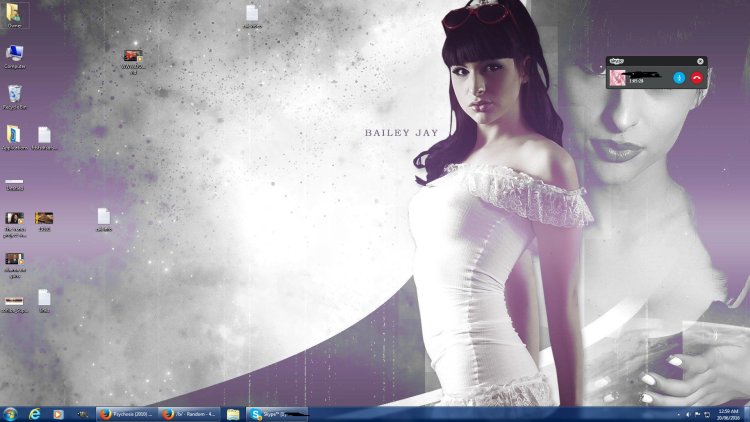Select the standalone blank file near desktop middle

click(x=104, y=220)
